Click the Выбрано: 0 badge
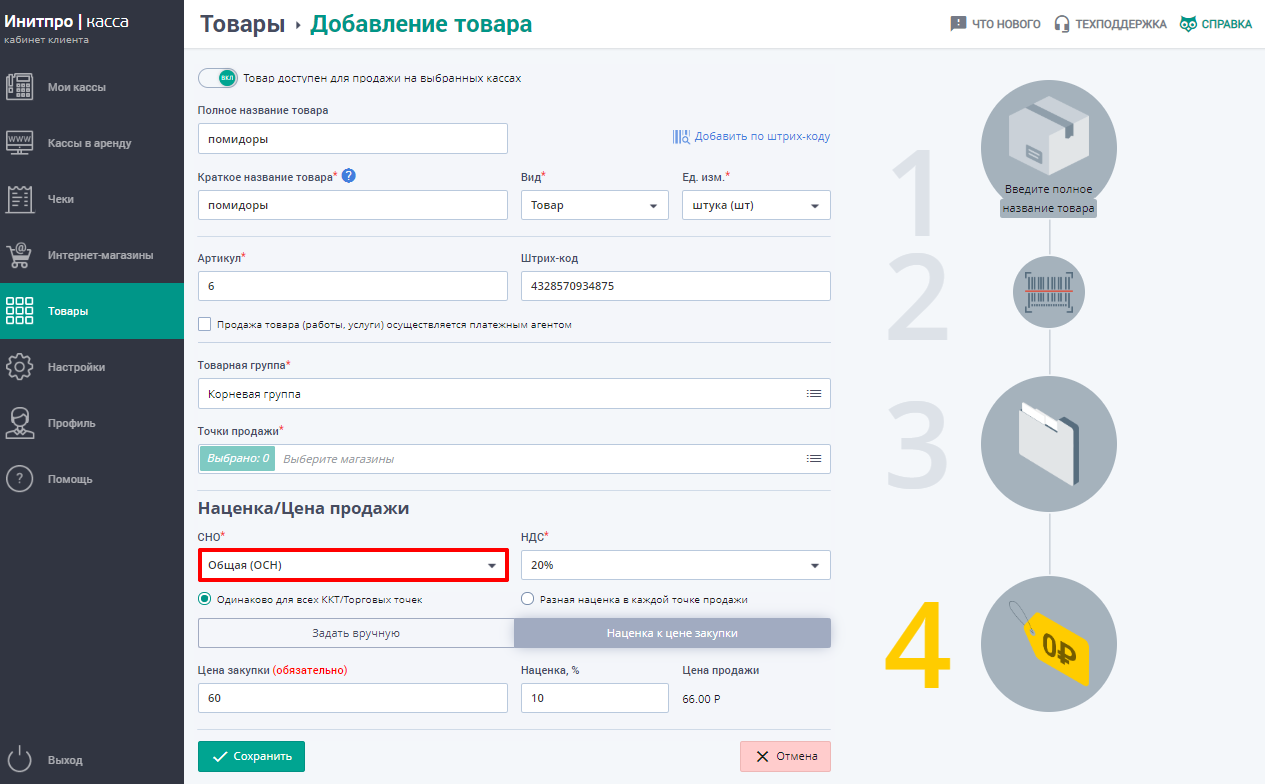1265x784 pixels. pos(237,459)
